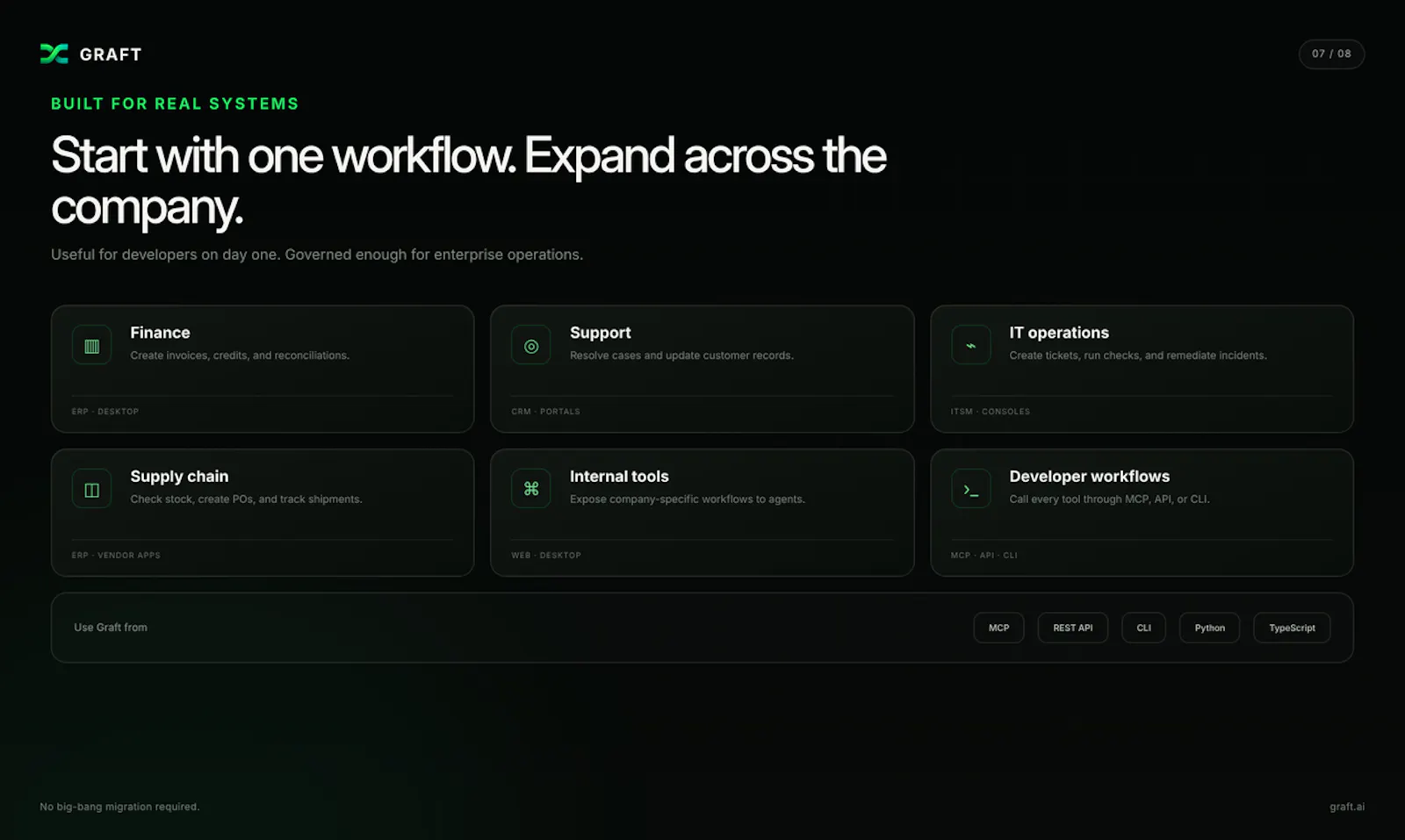This screenshot has width=1405, height=840.
Task: Click the IT operations card icon
Action: (970, 346)
